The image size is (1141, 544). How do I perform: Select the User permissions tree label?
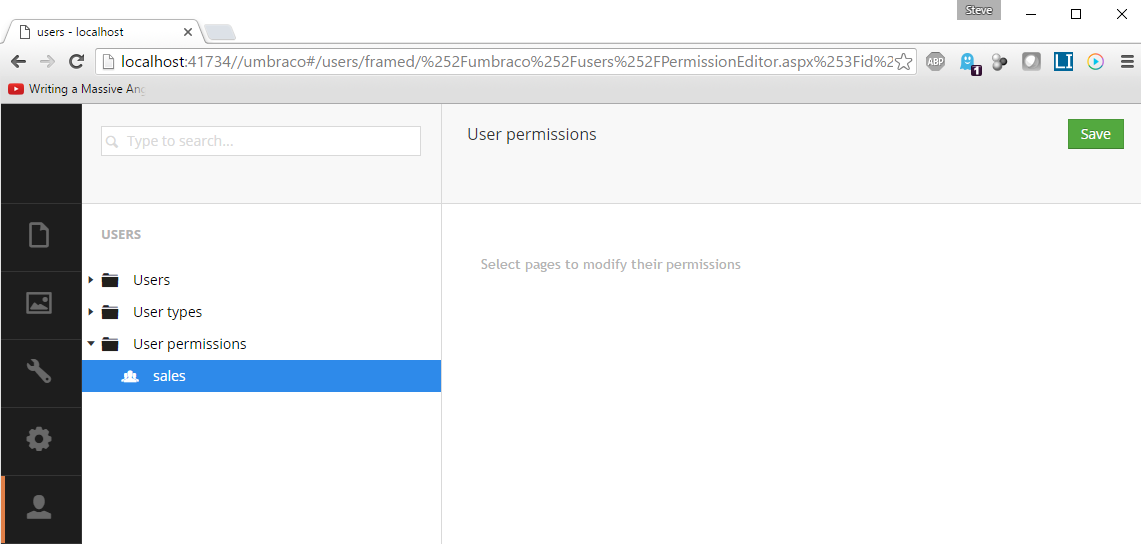(189, 344)
